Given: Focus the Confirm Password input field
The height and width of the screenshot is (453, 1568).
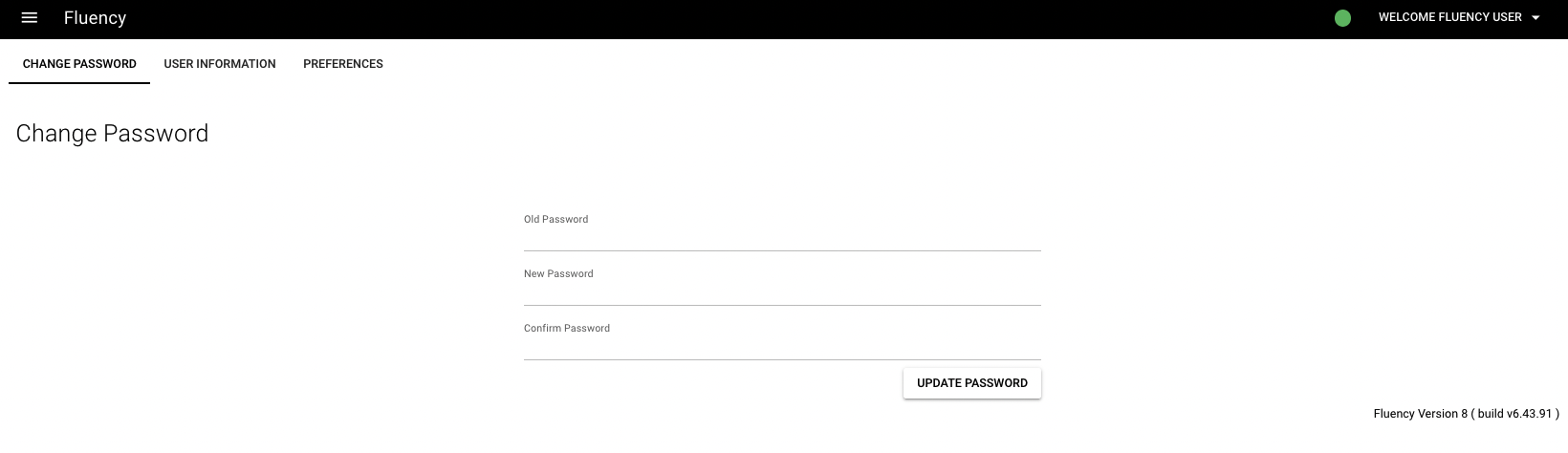Looking at the screenshot, I should [x=782, y=347].
